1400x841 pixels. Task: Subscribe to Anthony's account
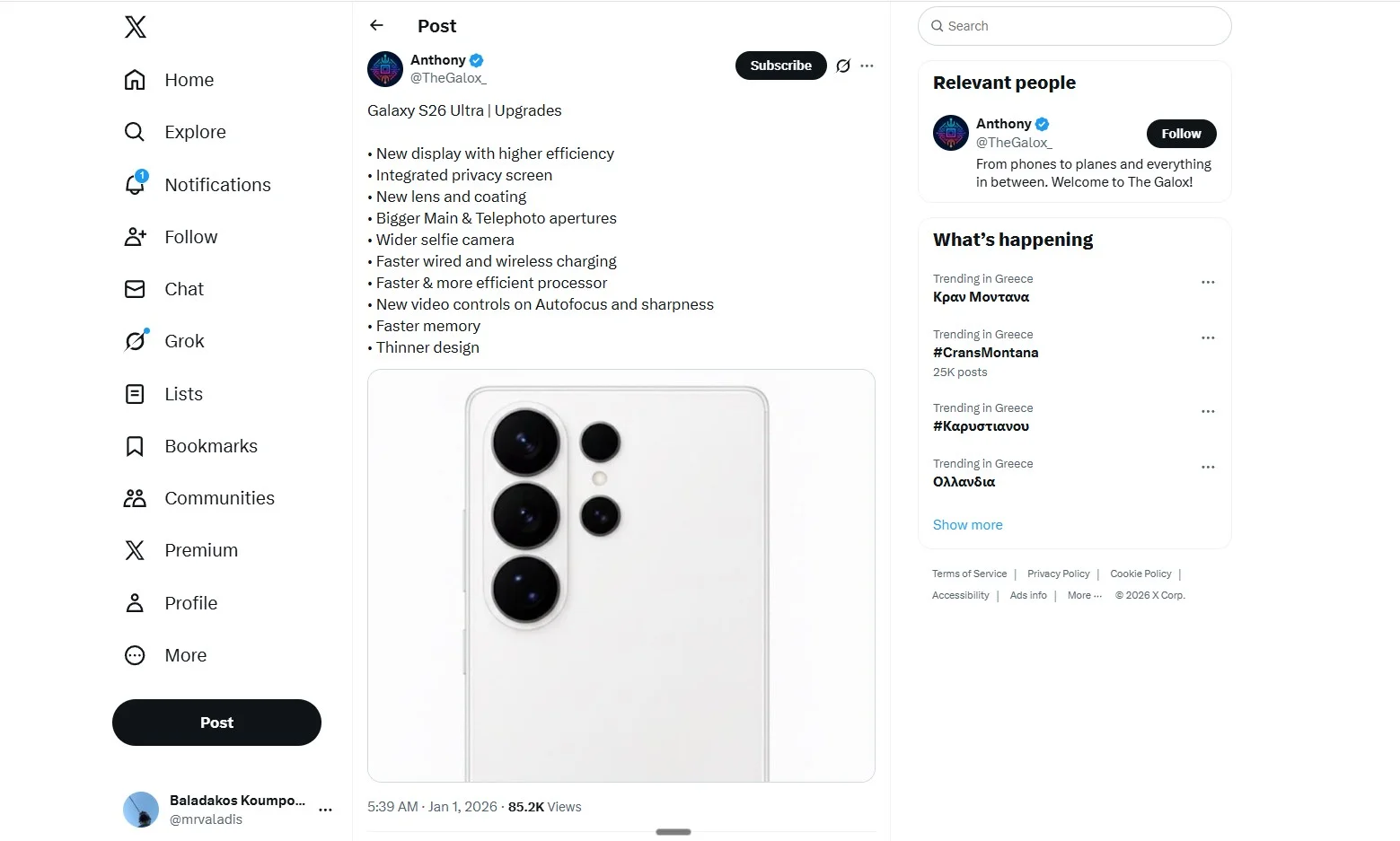(x=780, y=66)
